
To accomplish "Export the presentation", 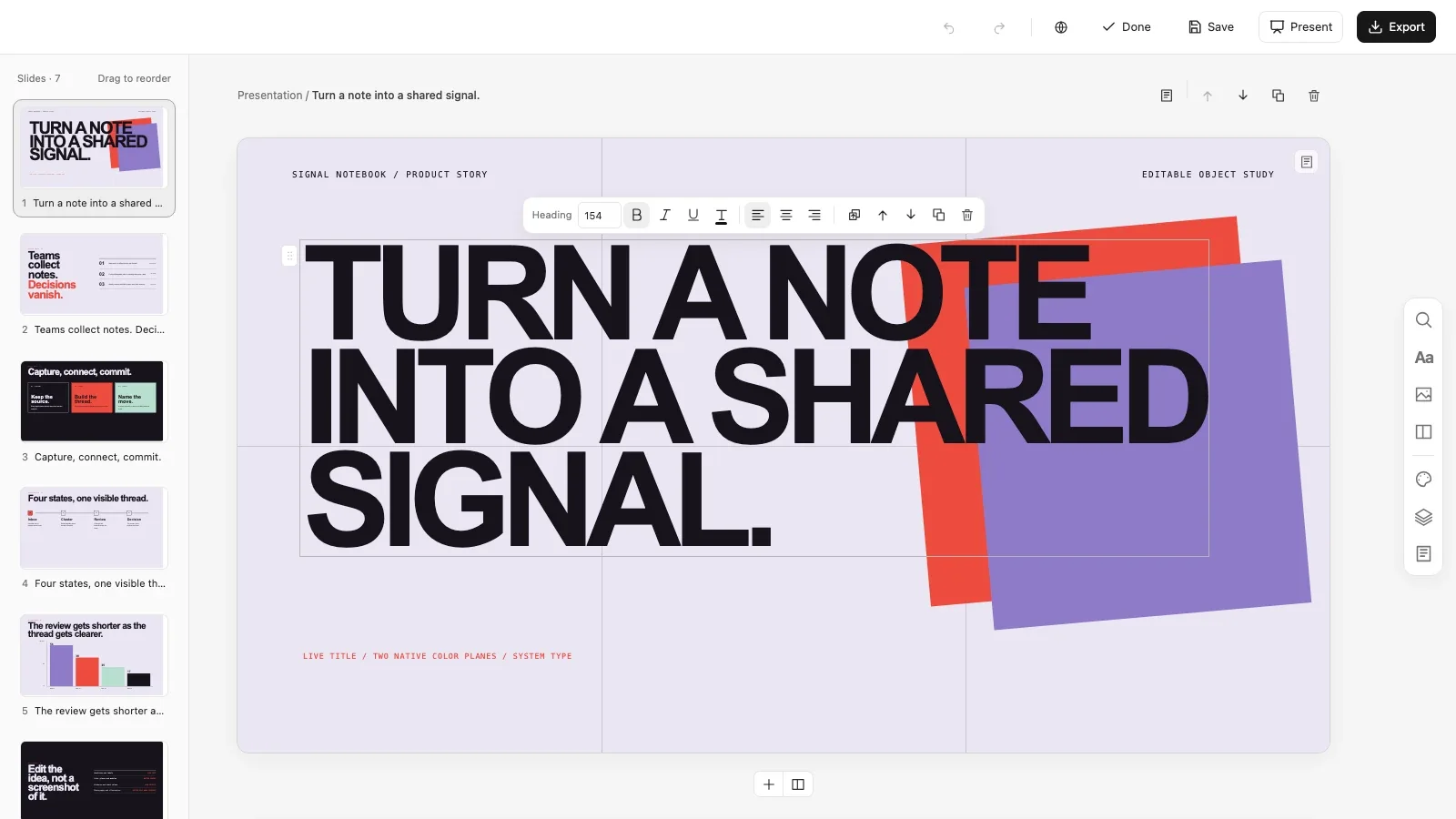I will 1396,27.
